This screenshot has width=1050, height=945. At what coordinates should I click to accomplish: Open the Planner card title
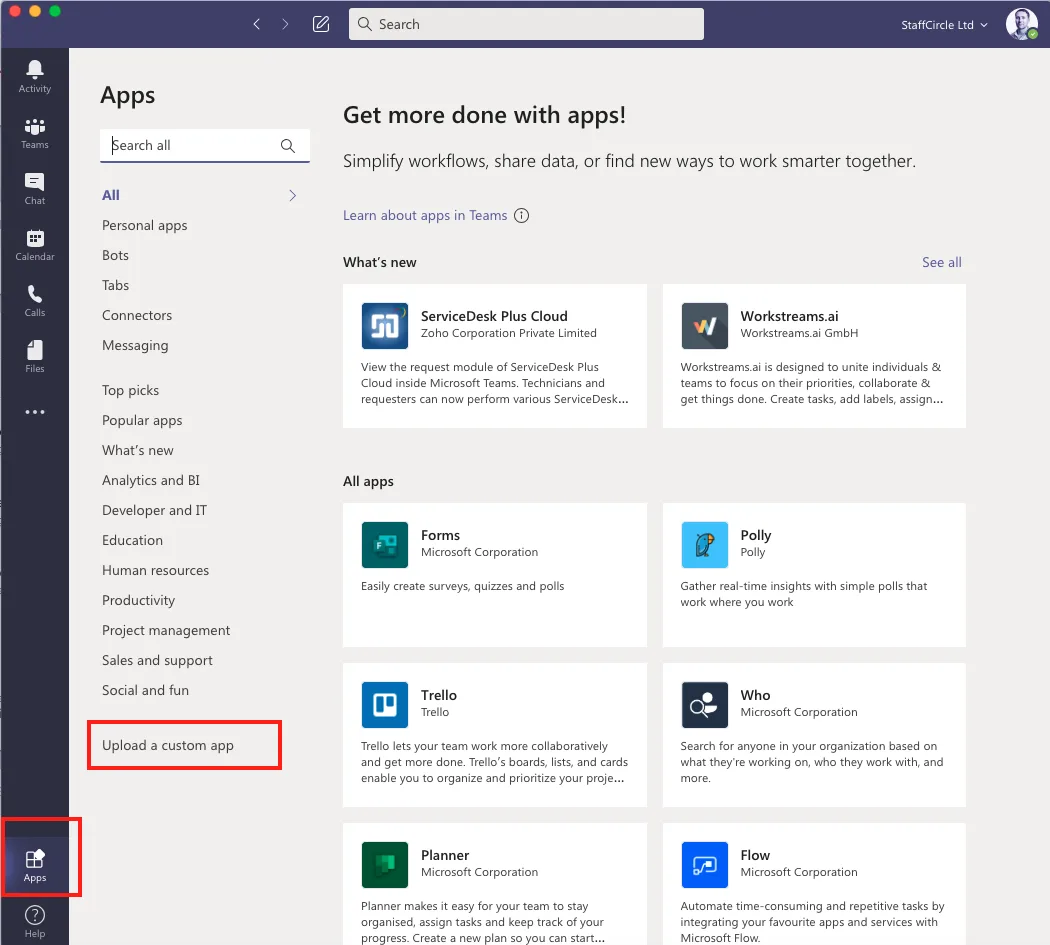(x=445, y=855)
